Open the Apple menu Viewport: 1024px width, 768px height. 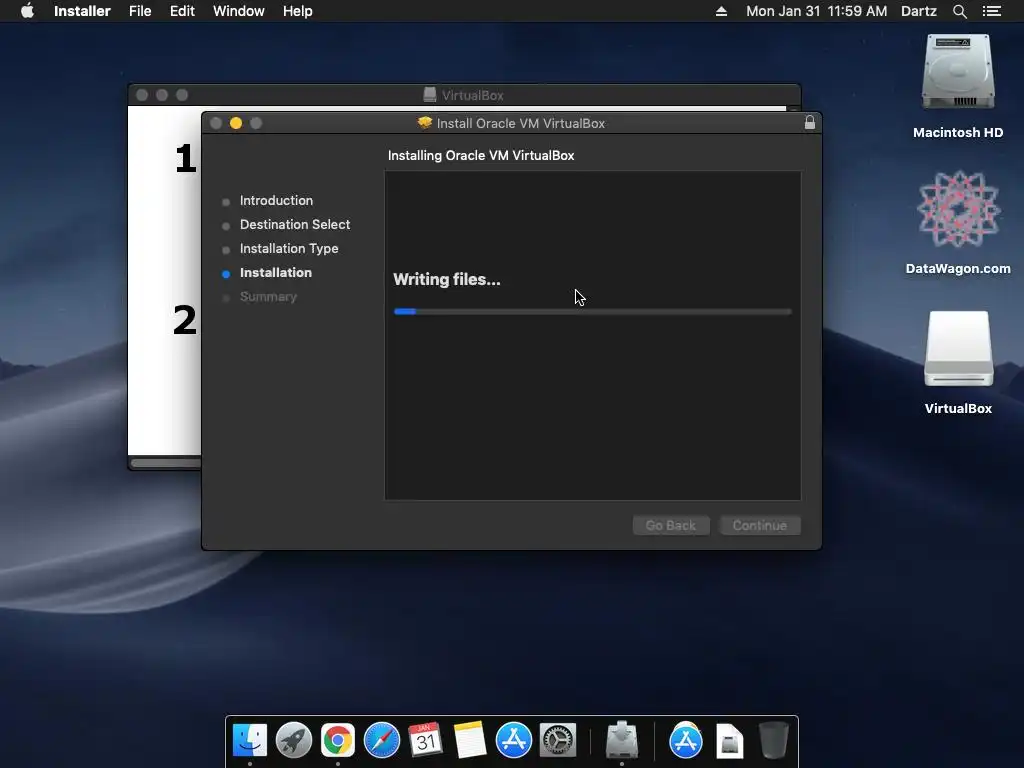click(27, 11)
